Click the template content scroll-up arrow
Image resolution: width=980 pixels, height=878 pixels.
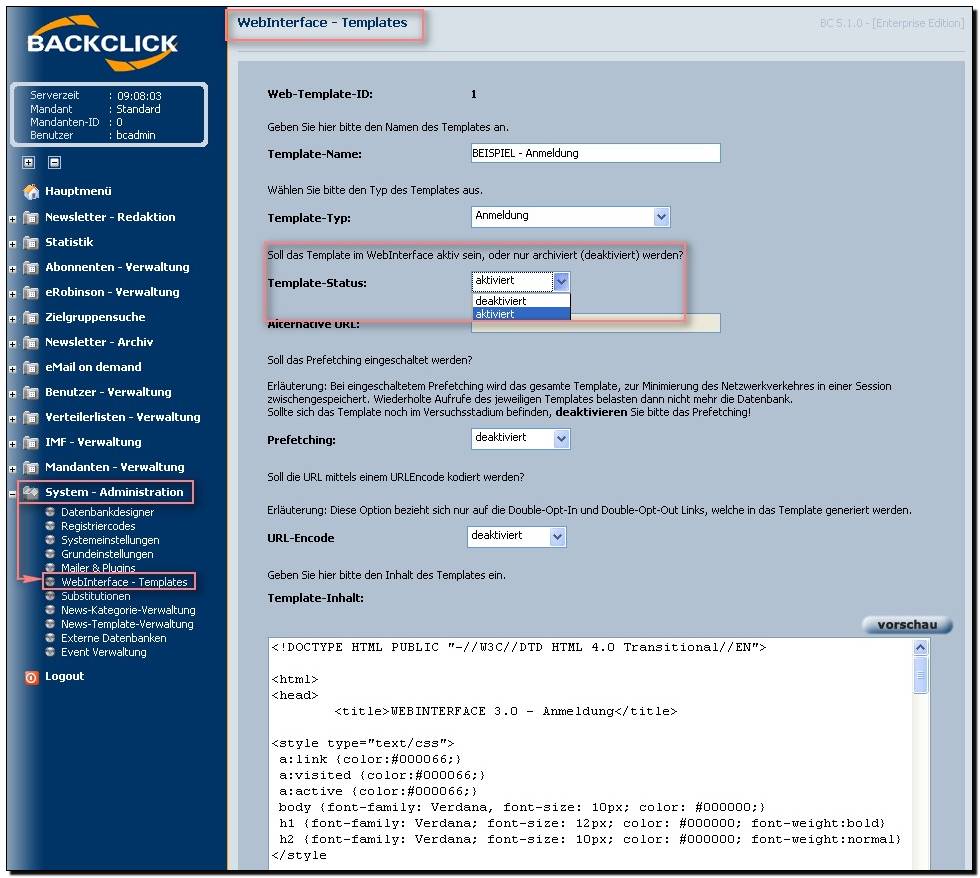pos(920,648)
